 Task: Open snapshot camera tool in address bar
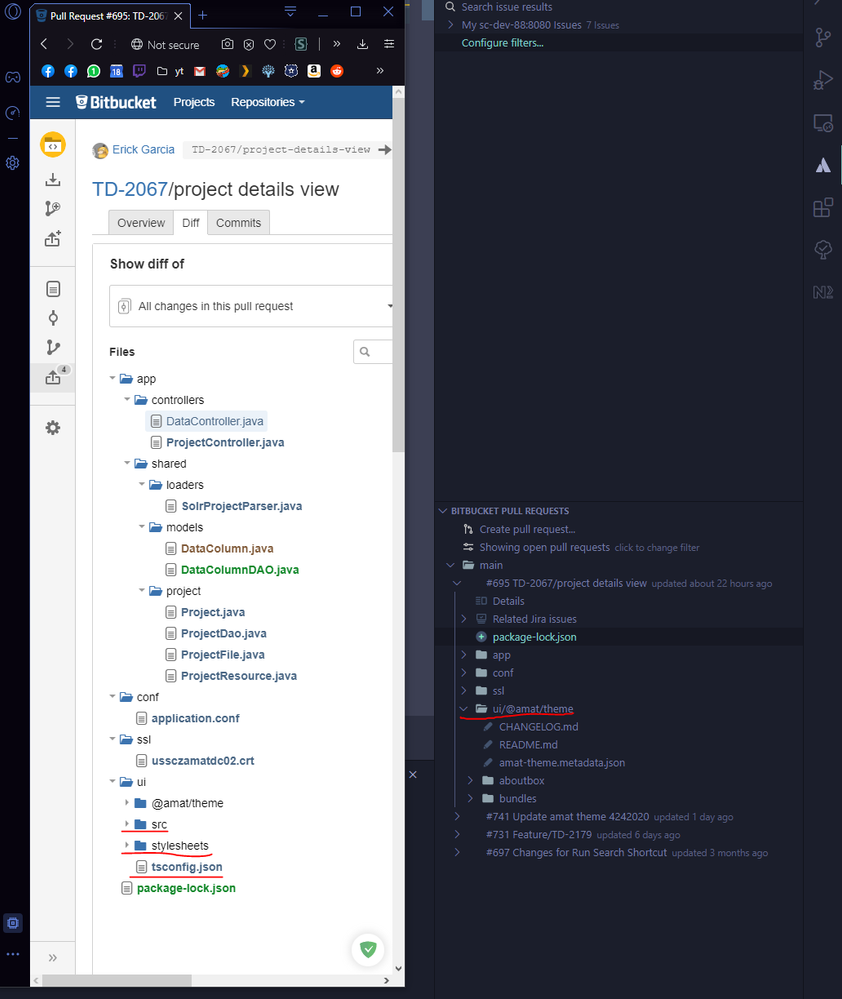(x=227, y=45)
